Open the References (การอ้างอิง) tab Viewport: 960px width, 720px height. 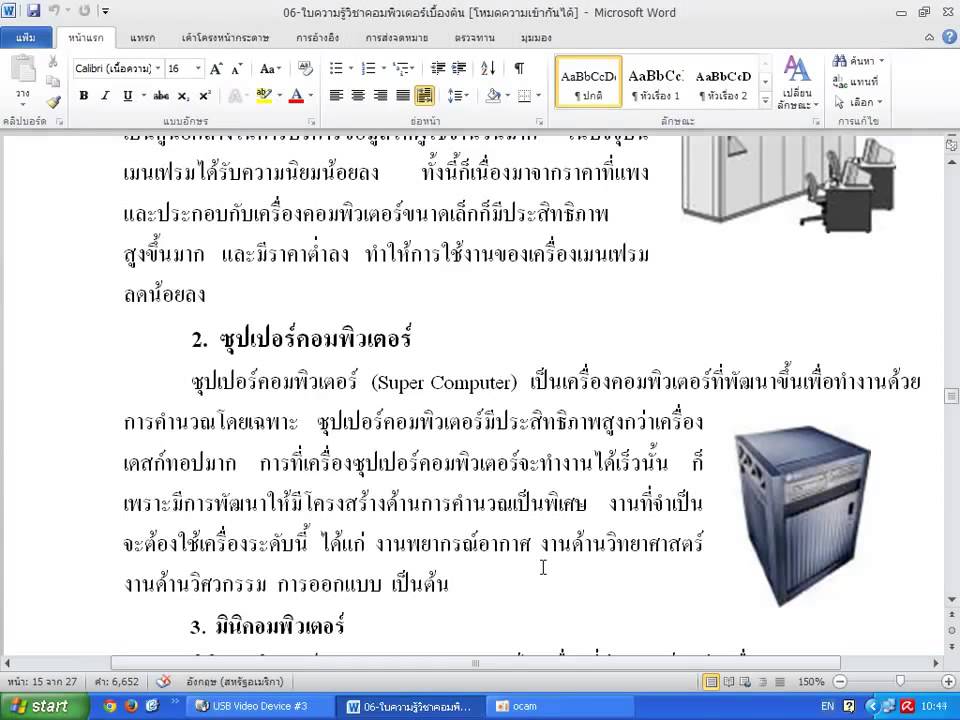click(x=317, y=37)
